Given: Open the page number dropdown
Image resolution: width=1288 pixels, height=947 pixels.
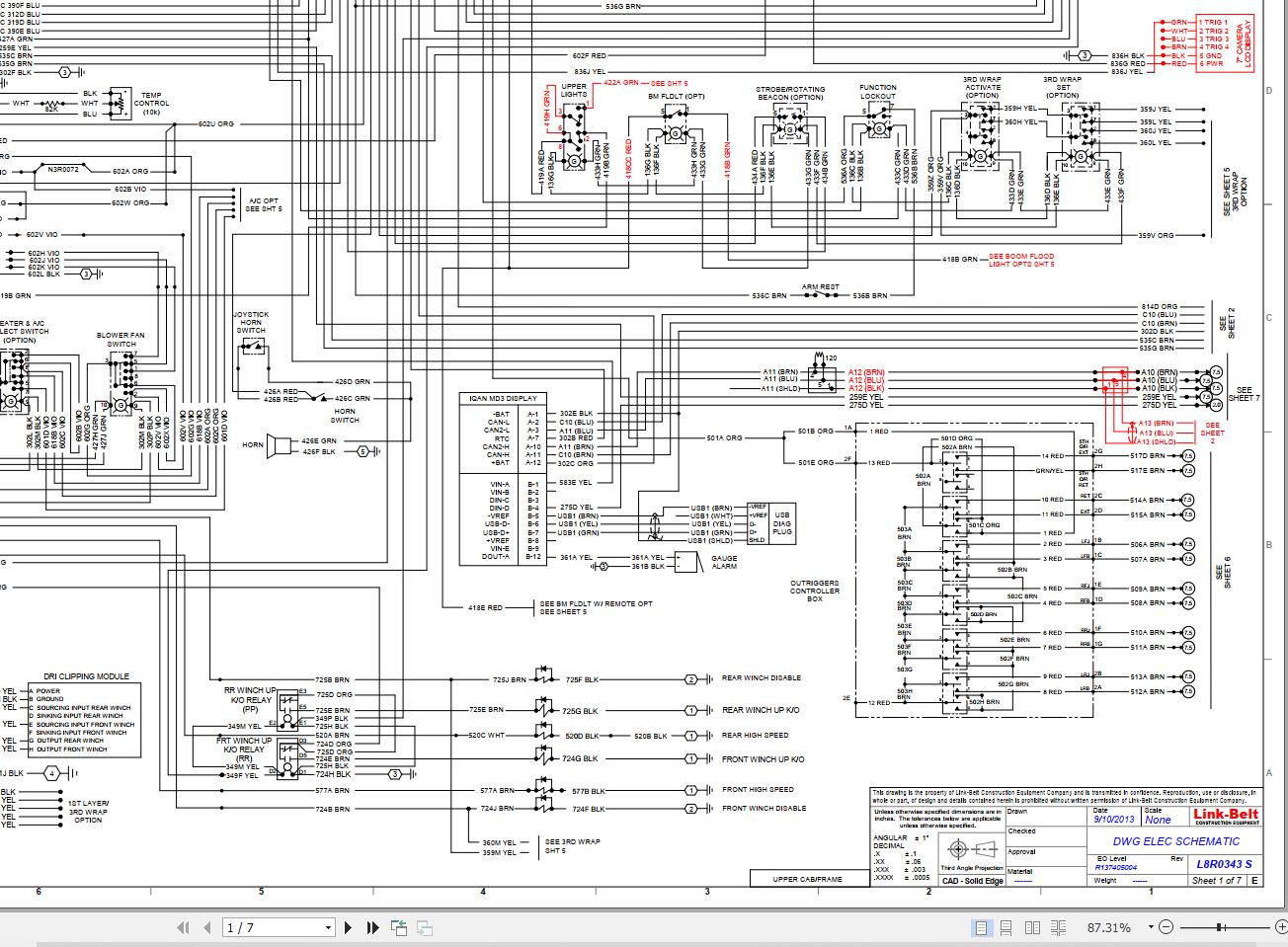Looking at the screenshot, I should 329,927.
